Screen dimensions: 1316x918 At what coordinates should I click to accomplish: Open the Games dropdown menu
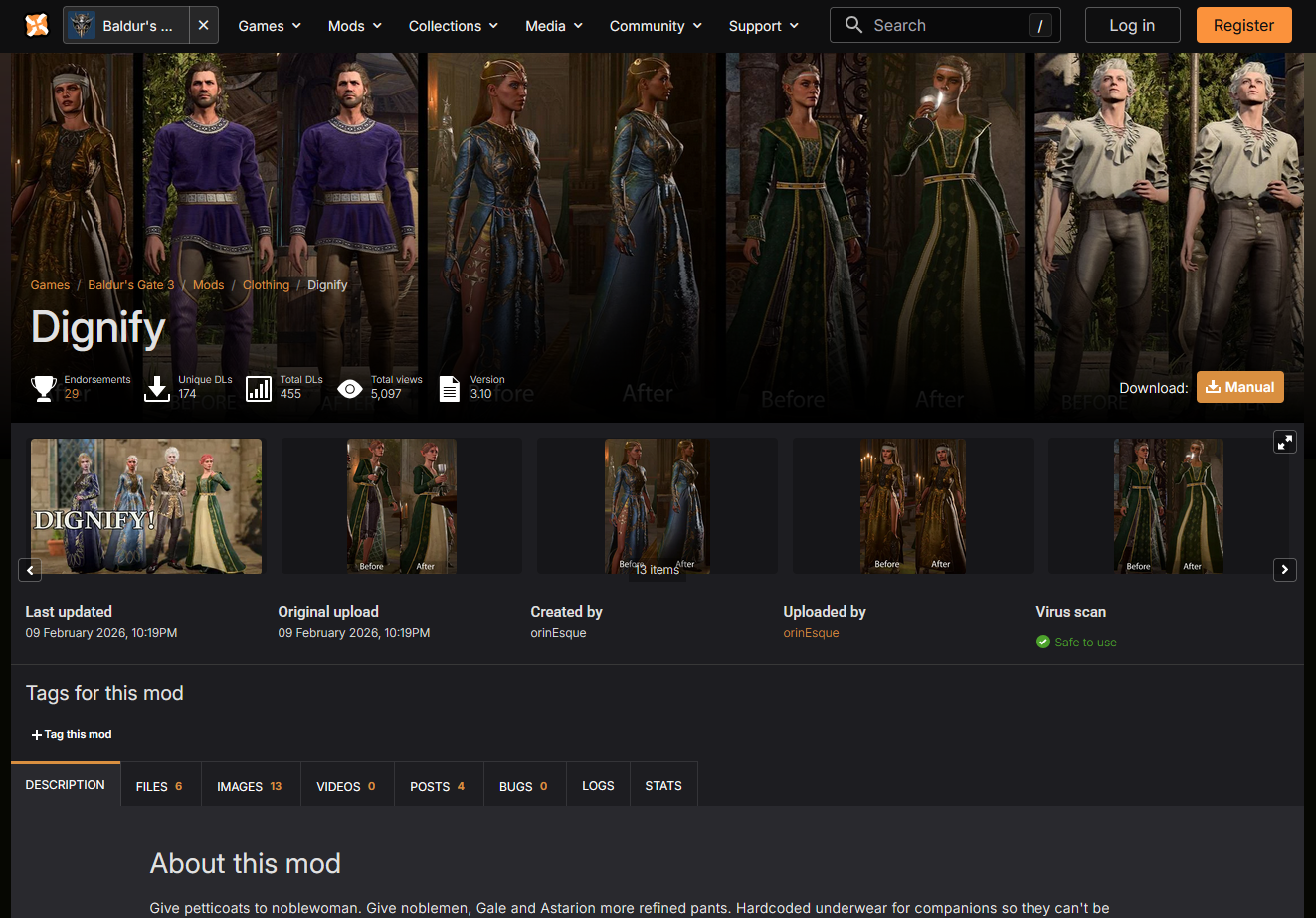(x=270, y=26)
